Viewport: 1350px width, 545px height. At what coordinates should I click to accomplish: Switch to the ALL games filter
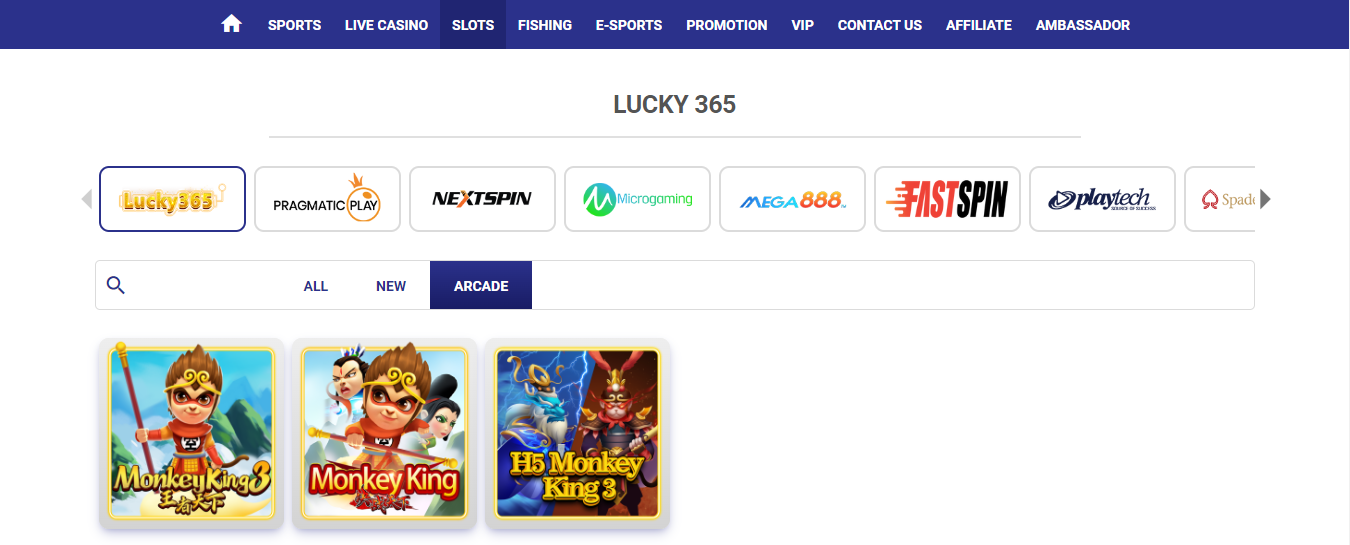tap(316, 286)
